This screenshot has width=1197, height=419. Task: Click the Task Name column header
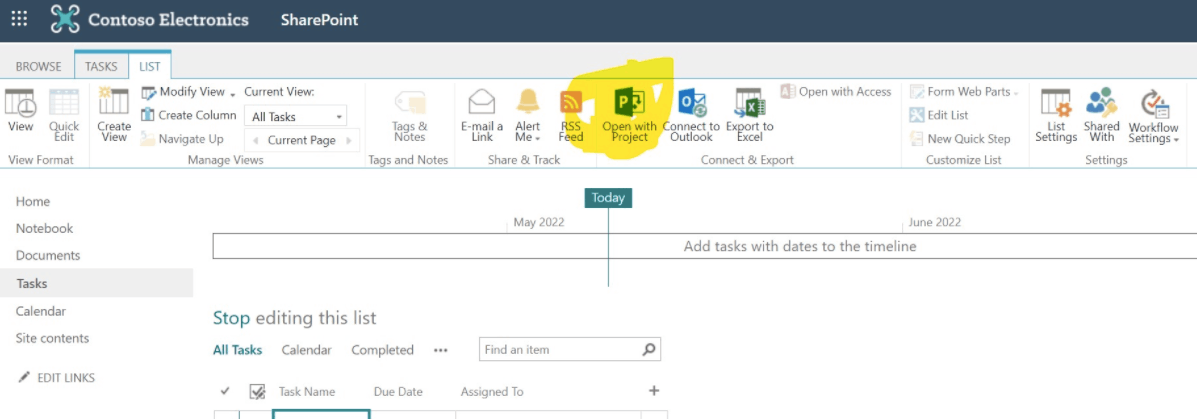coord(307,392)
